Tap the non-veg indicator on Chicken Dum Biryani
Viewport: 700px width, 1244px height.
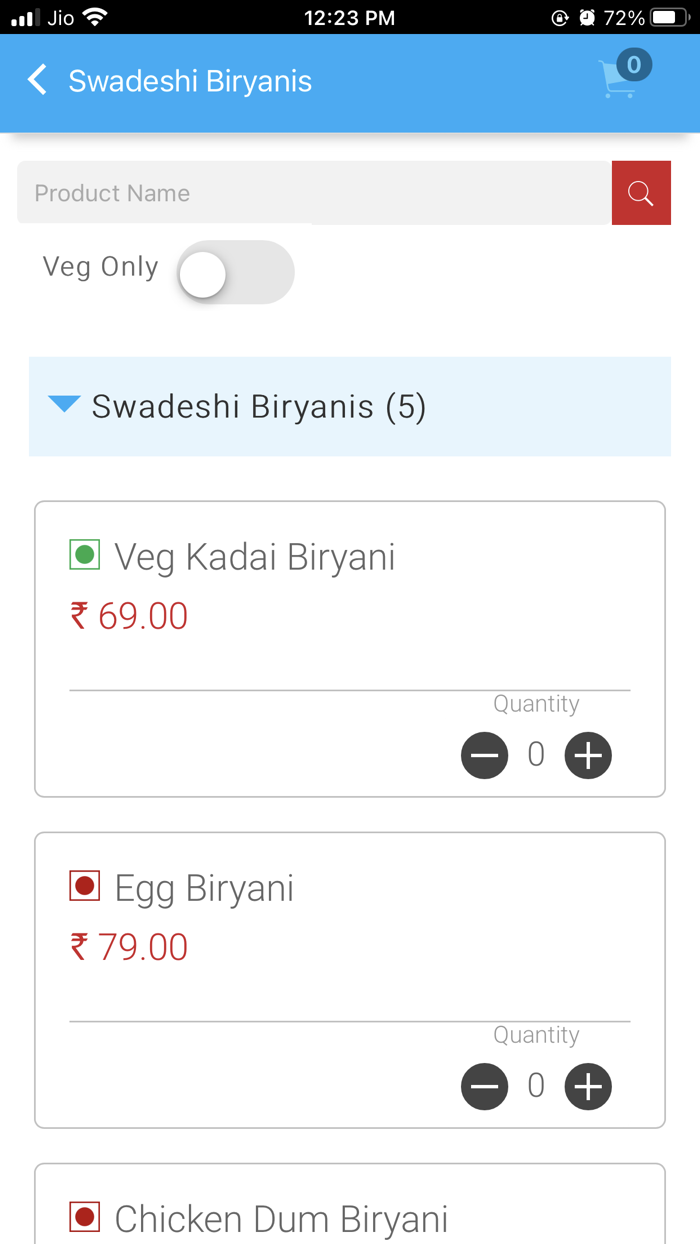(x=84, y=1216)
